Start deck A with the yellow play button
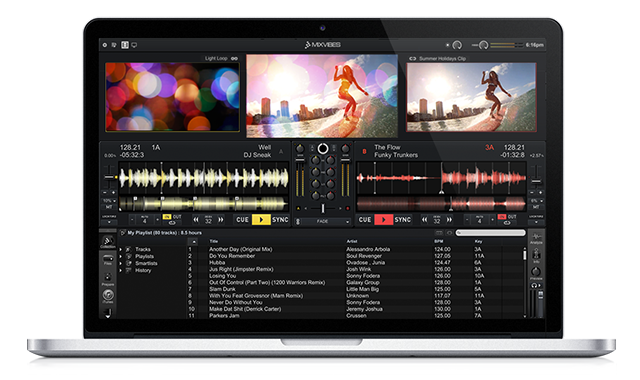640x380 pixels. point(261,220)
